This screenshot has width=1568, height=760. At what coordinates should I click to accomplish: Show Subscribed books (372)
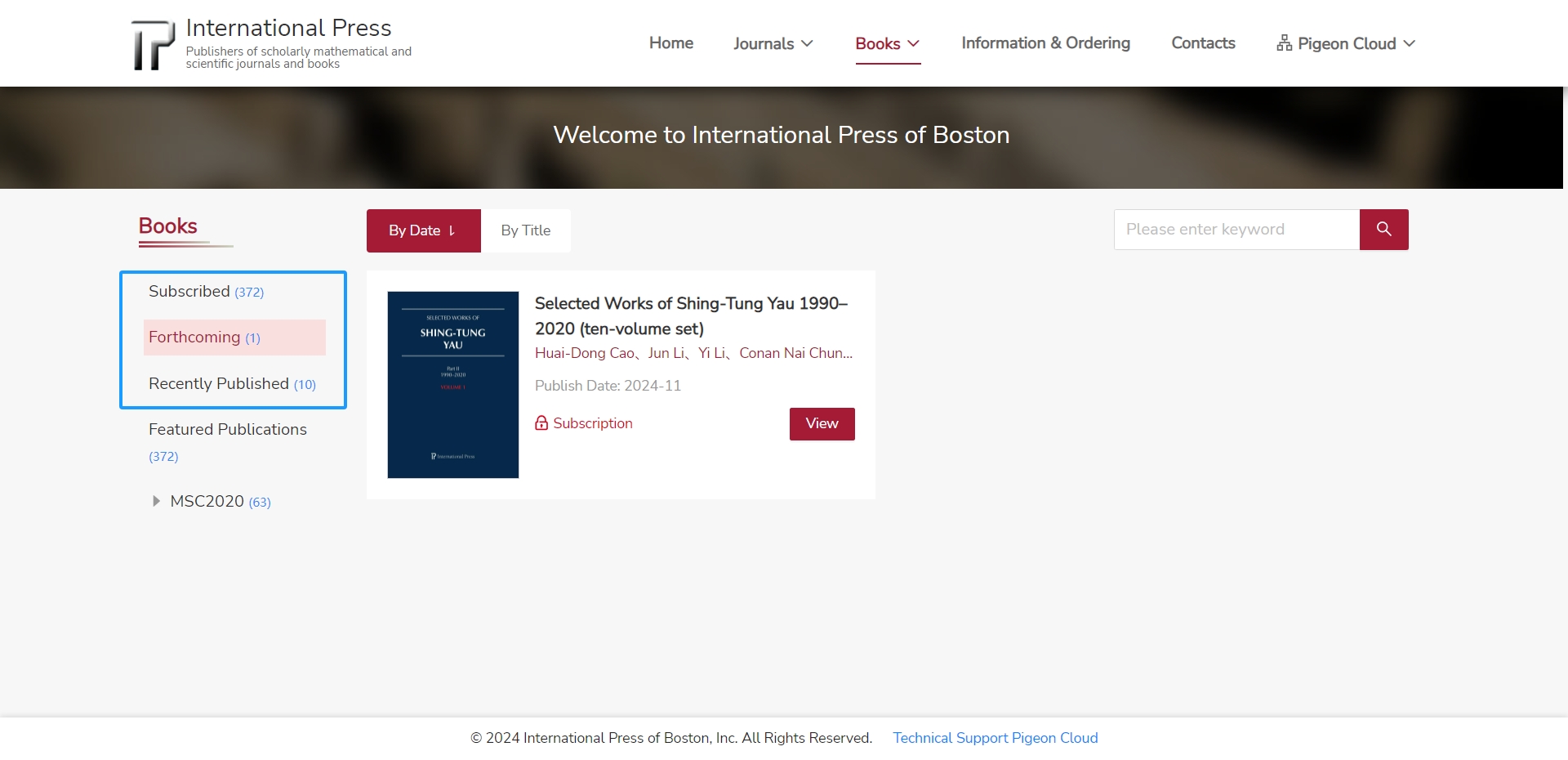(206, 292)
